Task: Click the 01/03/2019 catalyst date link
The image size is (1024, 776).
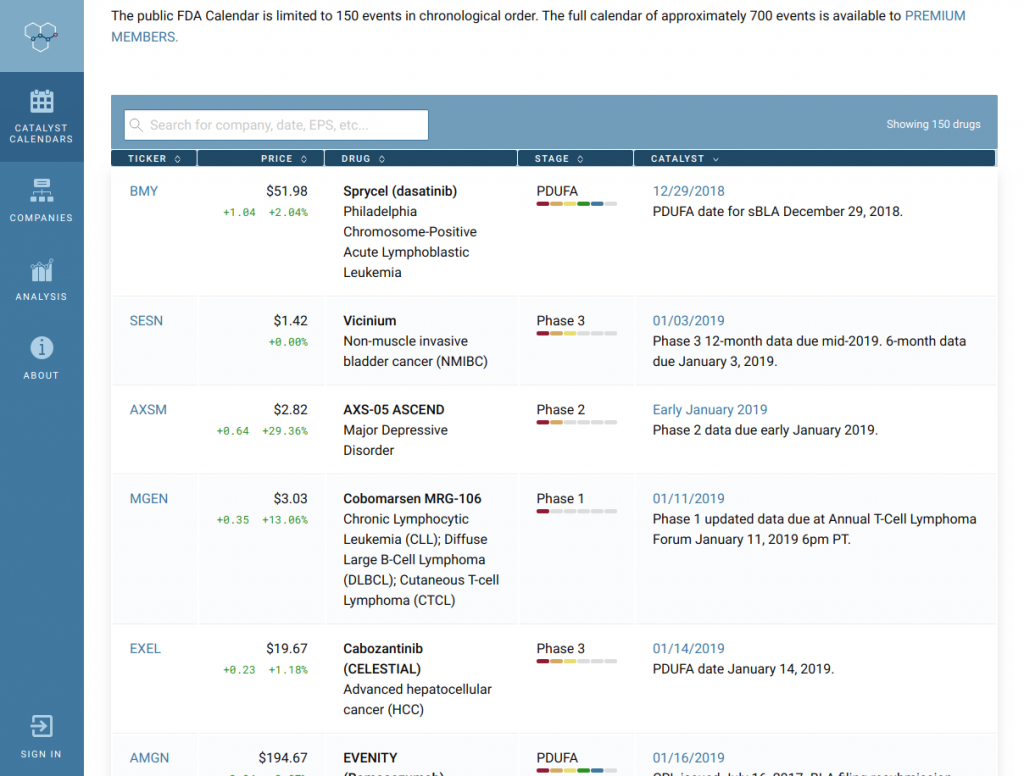Action: (688, 321)
